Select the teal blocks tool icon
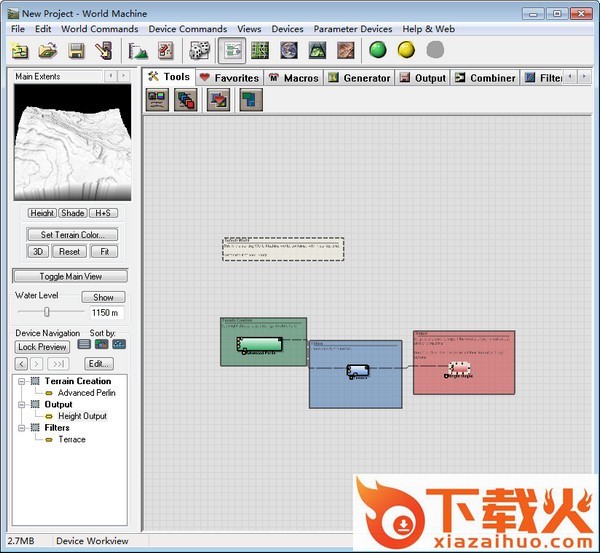600x553 pixels. 251,100
